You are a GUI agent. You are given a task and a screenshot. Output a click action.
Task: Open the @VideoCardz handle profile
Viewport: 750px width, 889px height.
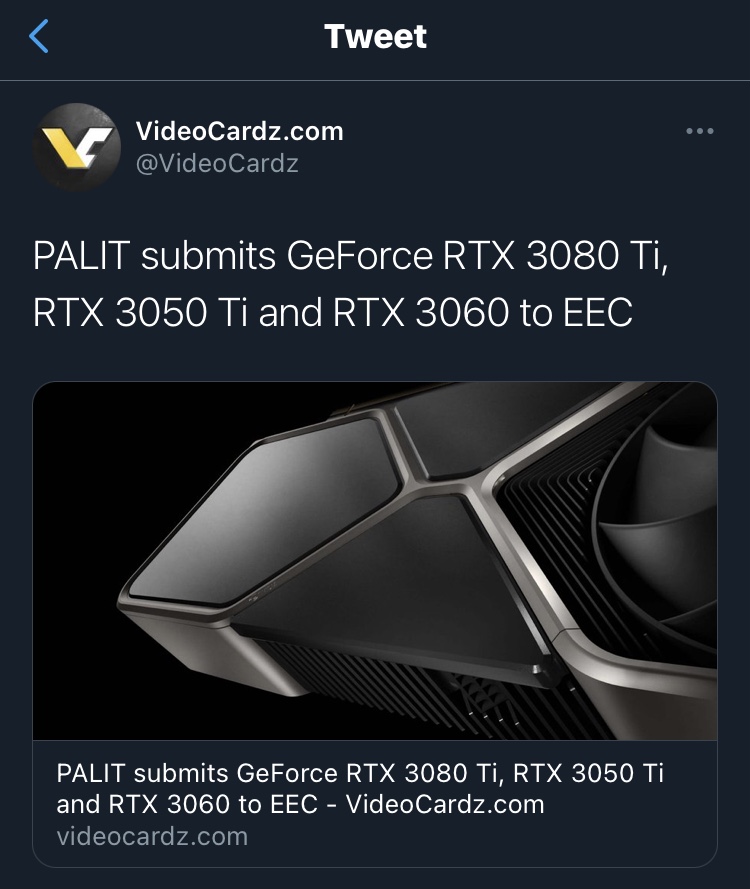pyautogui.click(x=217, y=163)
